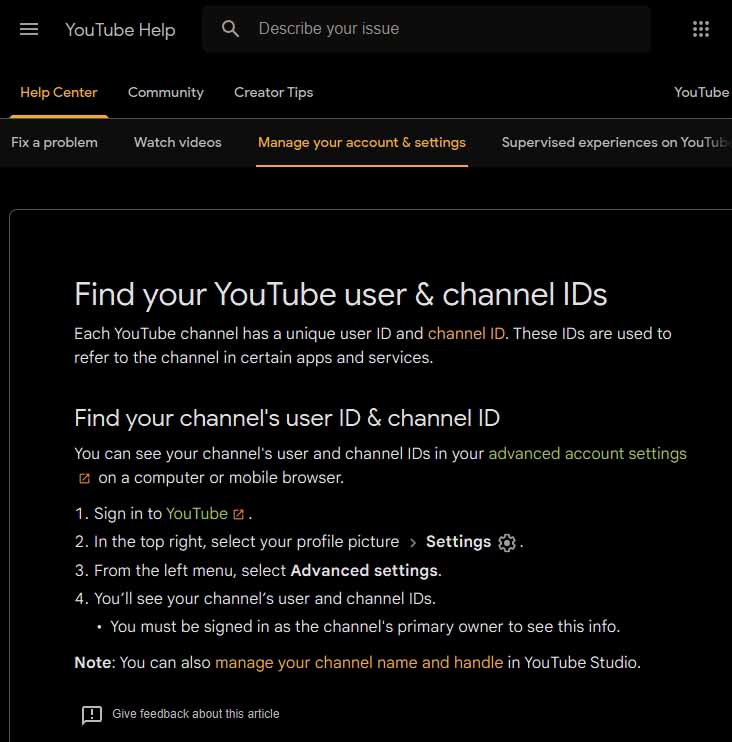Follow the channel ID link
Screen dimensions: 732x742
pyautogui.click(x=466, y=333)
